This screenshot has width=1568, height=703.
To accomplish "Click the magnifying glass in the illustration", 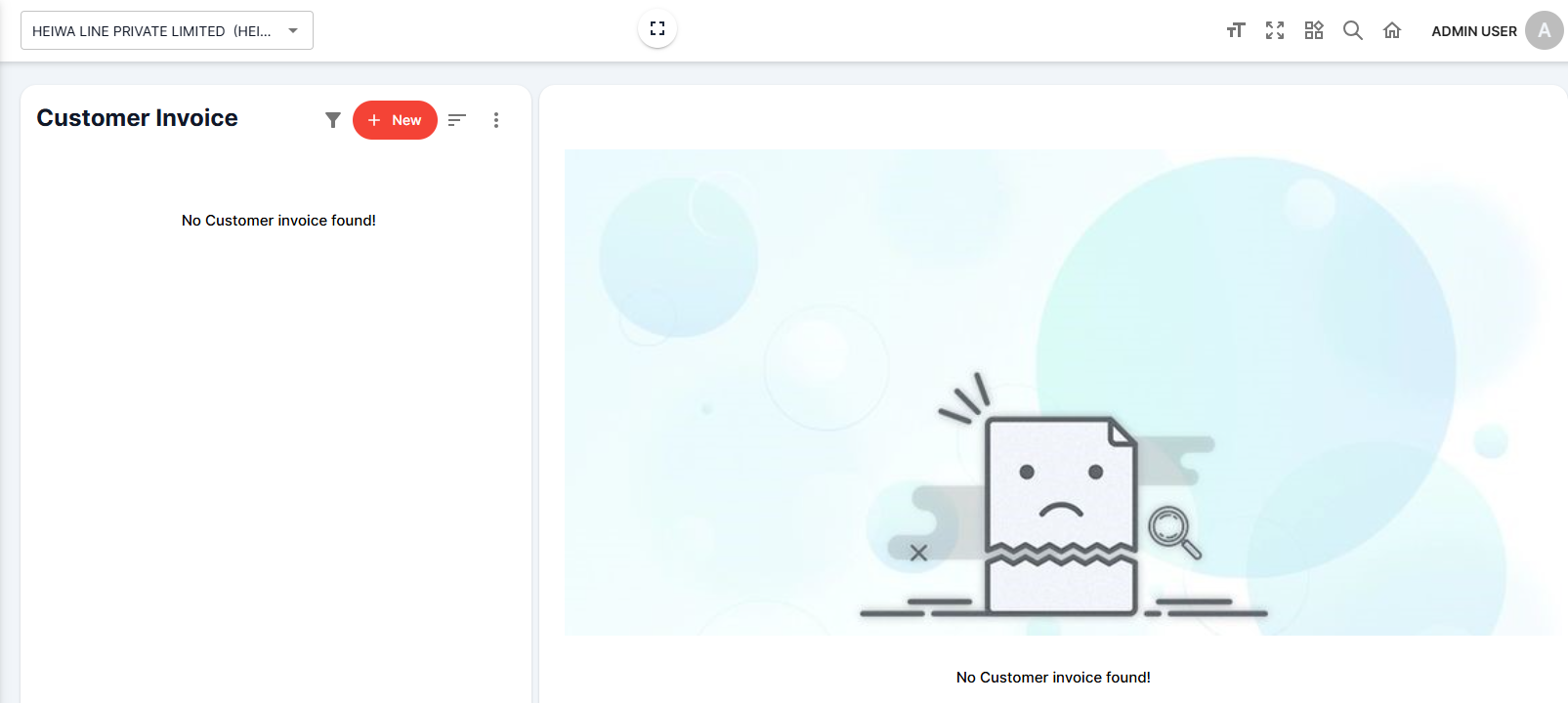I will pos(1173,531).
